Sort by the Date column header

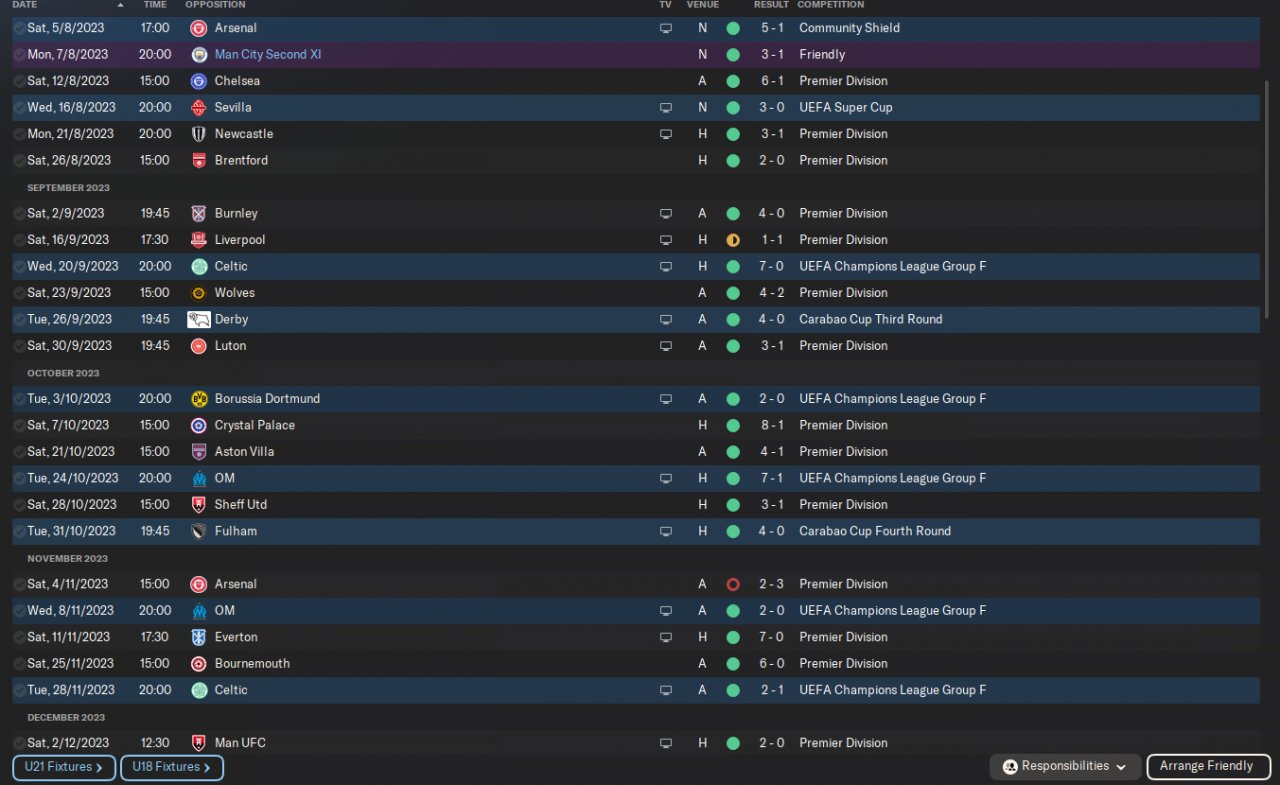tap(24, 5)
